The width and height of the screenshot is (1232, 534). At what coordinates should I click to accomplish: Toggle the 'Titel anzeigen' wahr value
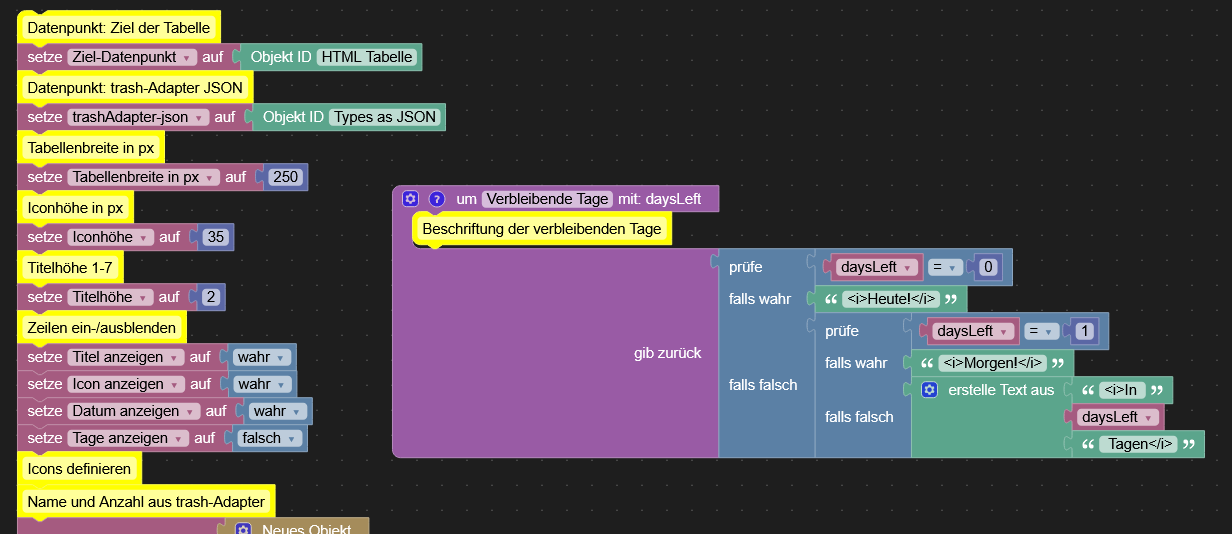(x=261, y=357)
